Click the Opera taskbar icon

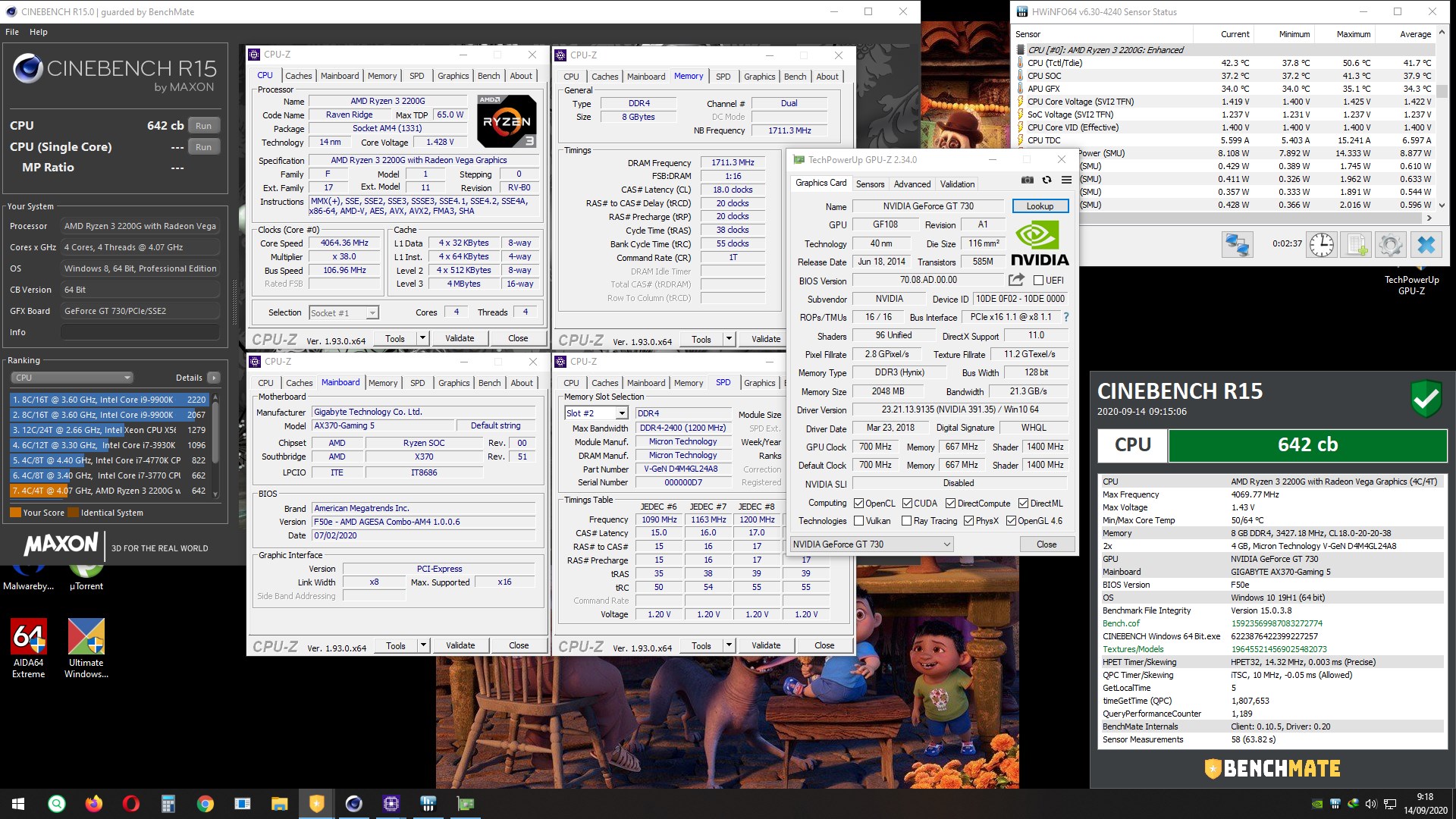[130, 804]
